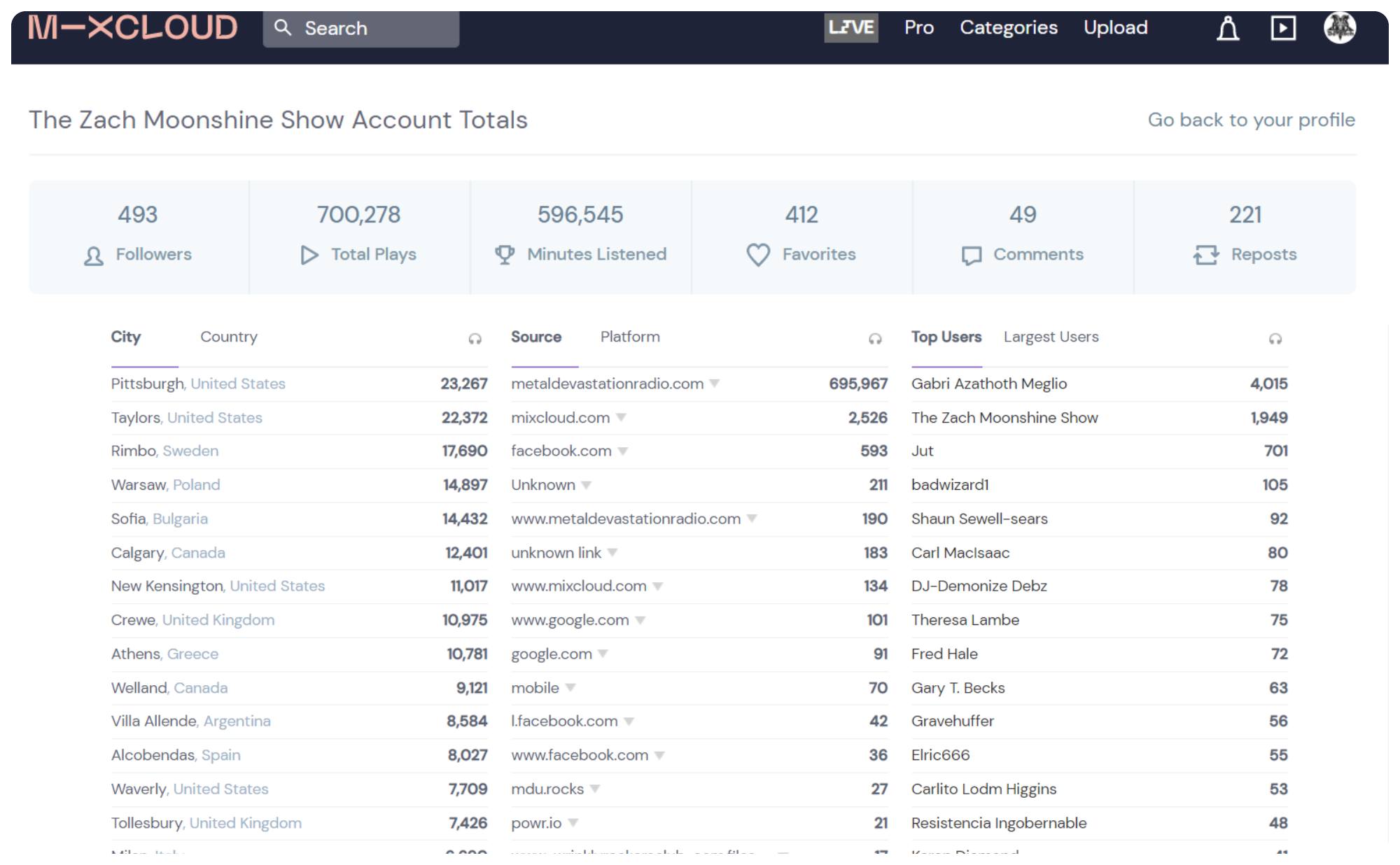Focus the Search input field
This screenshot has height=865, width=1400.
361,29
